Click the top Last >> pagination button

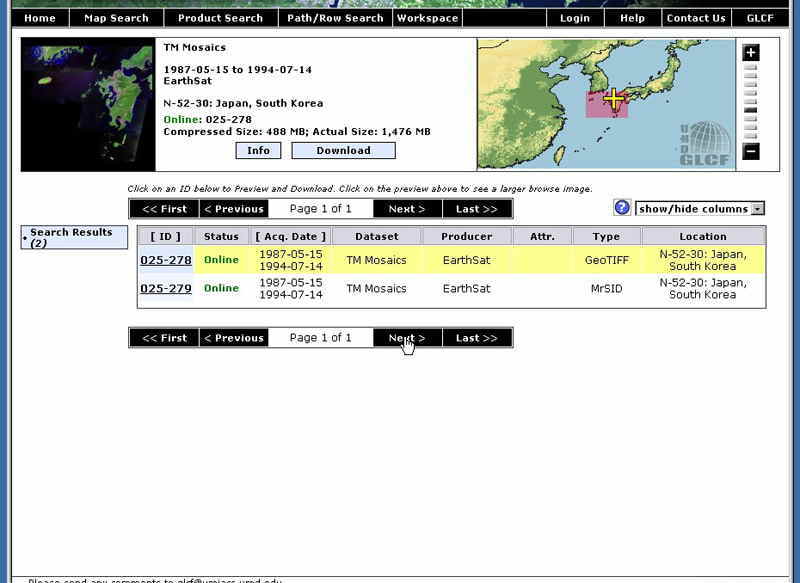click(x=477, y=209)
